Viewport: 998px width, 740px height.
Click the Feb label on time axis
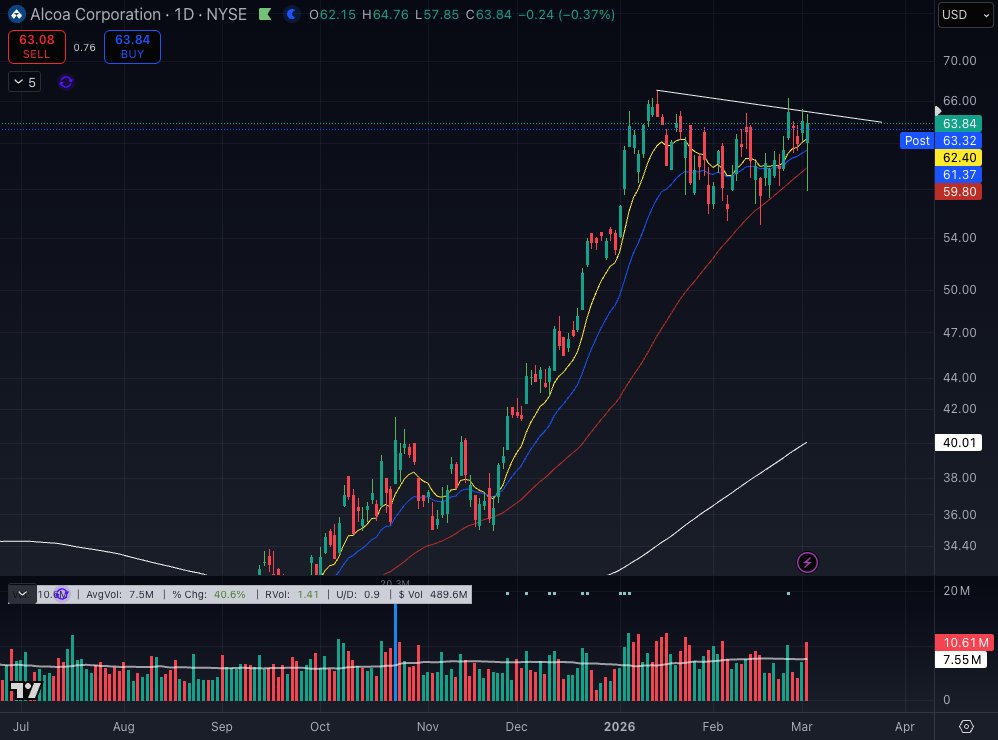713,727
